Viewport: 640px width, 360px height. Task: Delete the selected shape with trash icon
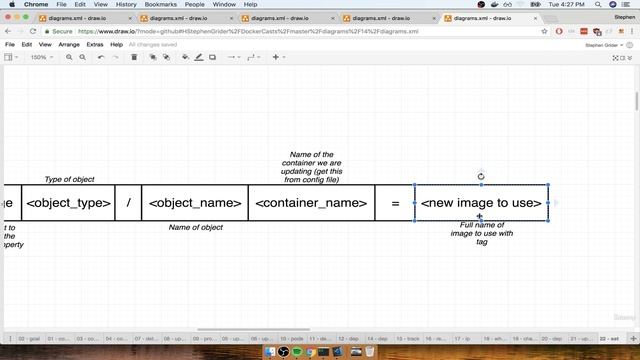(134, 58)
